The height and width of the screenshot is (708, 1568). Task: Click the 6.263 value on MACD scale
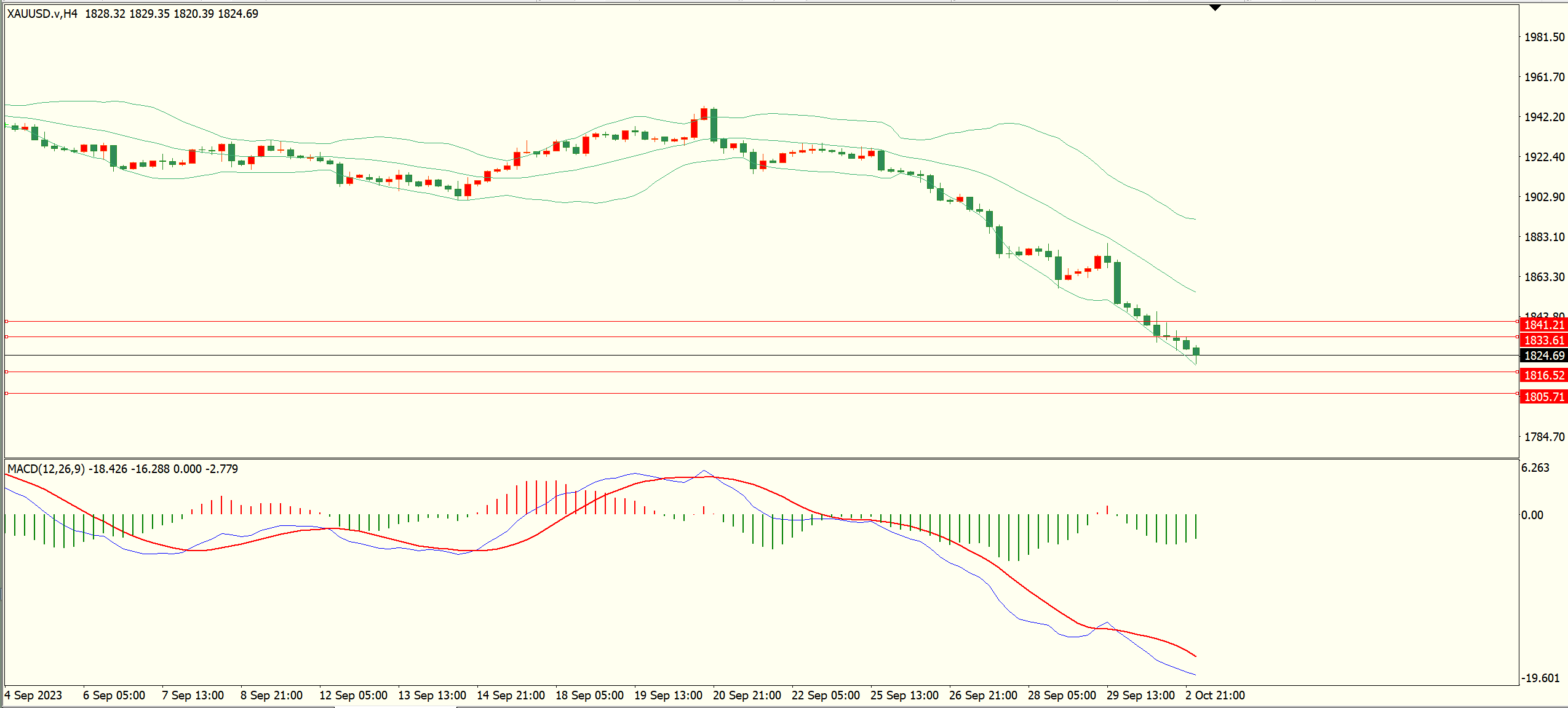click(x=1535, y=467)
